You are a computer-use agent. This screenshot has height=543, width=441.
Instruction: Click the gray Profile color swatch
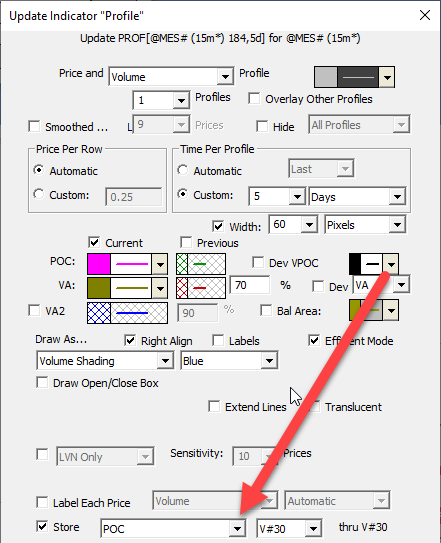click(326, 77)
